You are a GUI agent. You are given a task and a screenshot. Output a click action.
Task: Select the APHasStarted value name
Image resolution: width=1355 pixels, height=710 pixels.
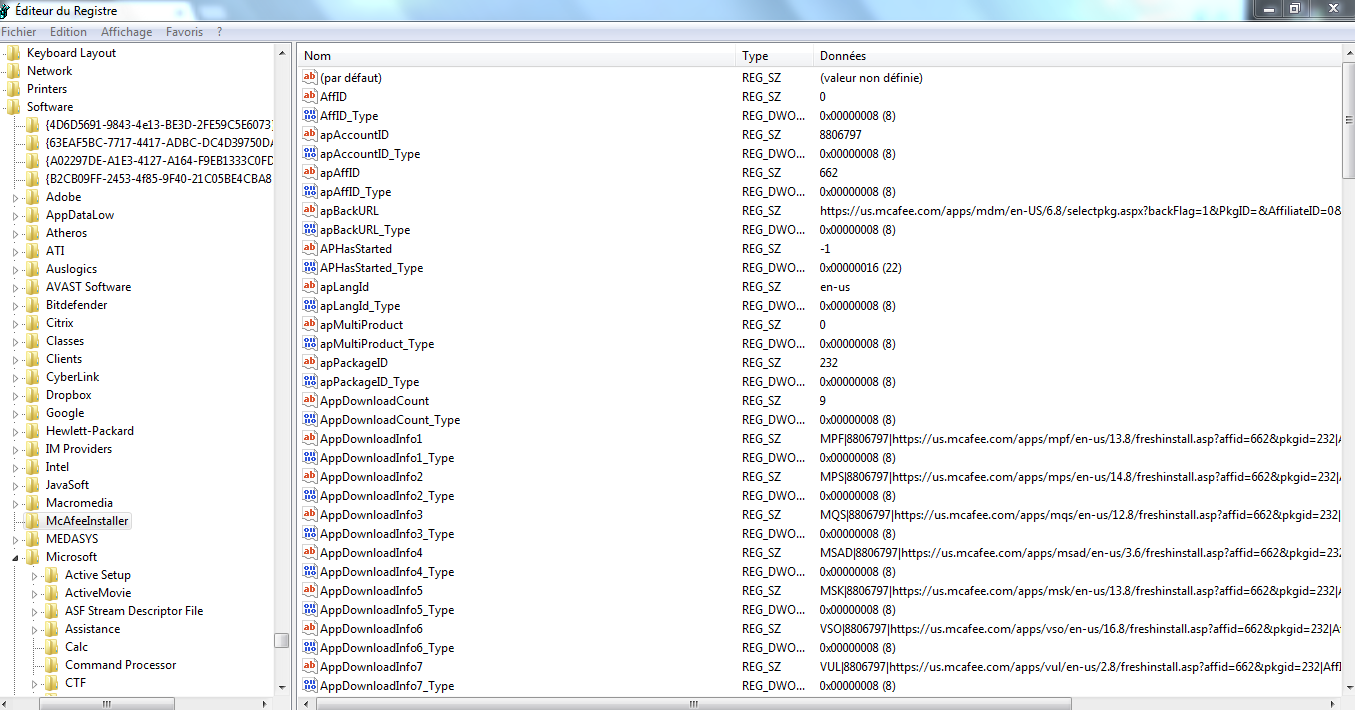pyautogui.click(x=356, y=248)
